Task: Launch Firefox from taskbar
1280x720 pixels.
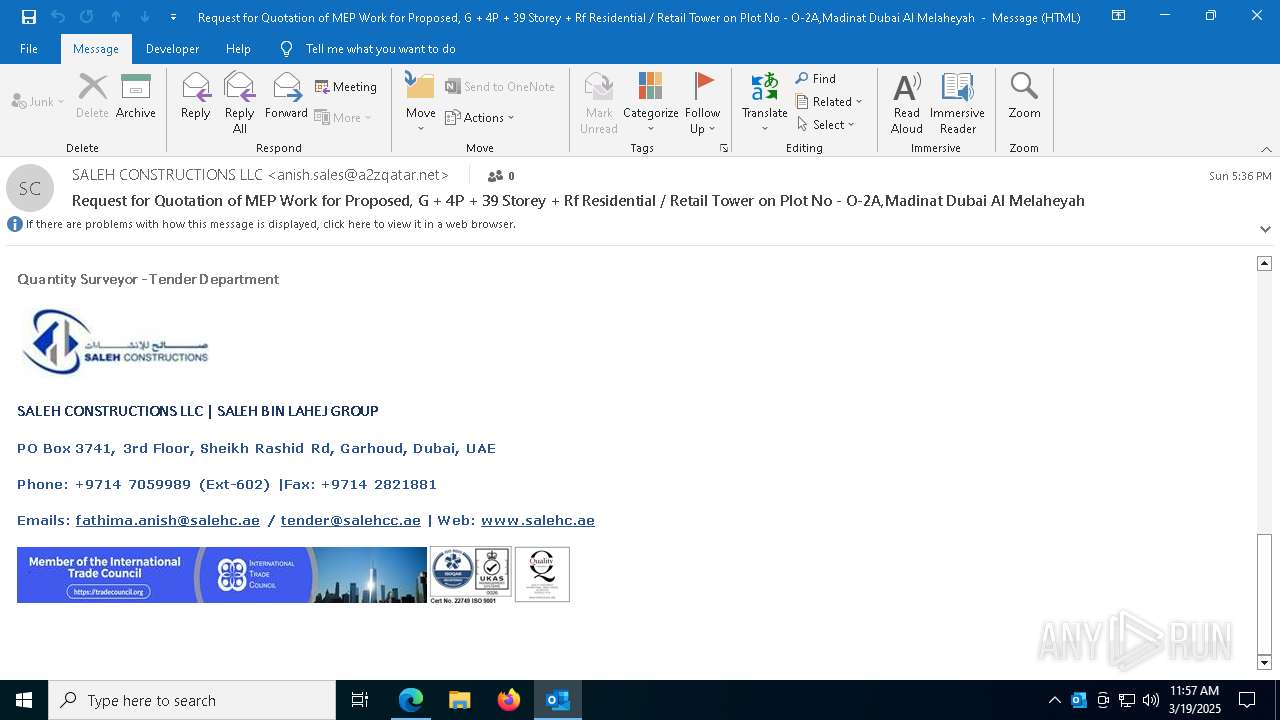Action: point(509,700)
